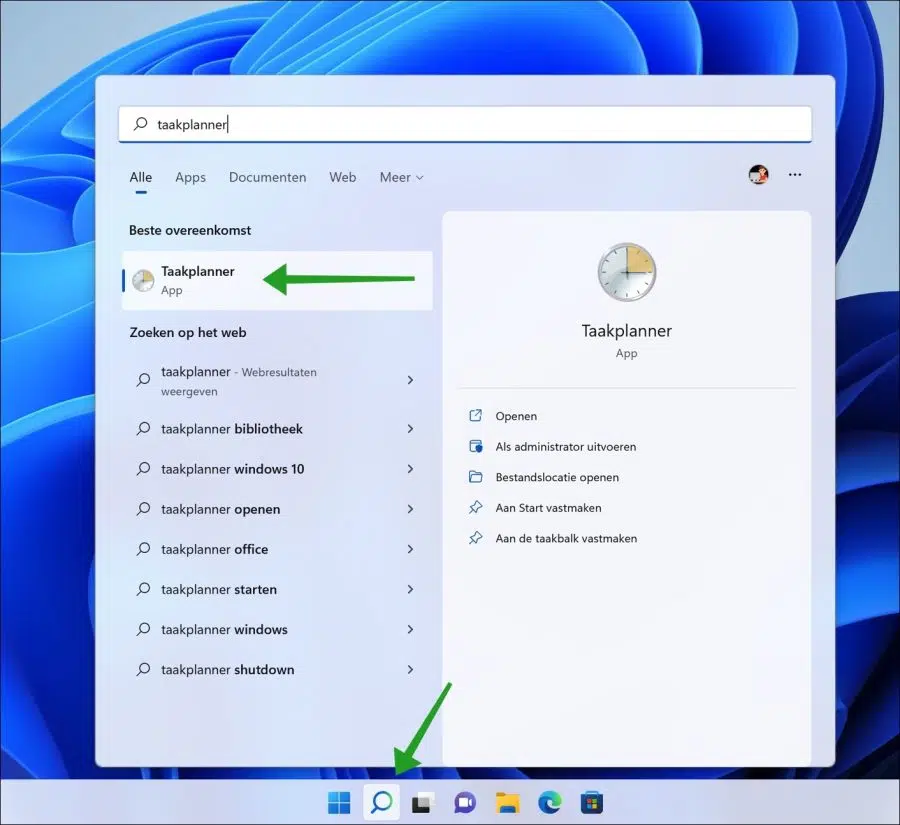
Task: Open the three-dot options menu
Action: pyautogui.click(x=795, y=175)
